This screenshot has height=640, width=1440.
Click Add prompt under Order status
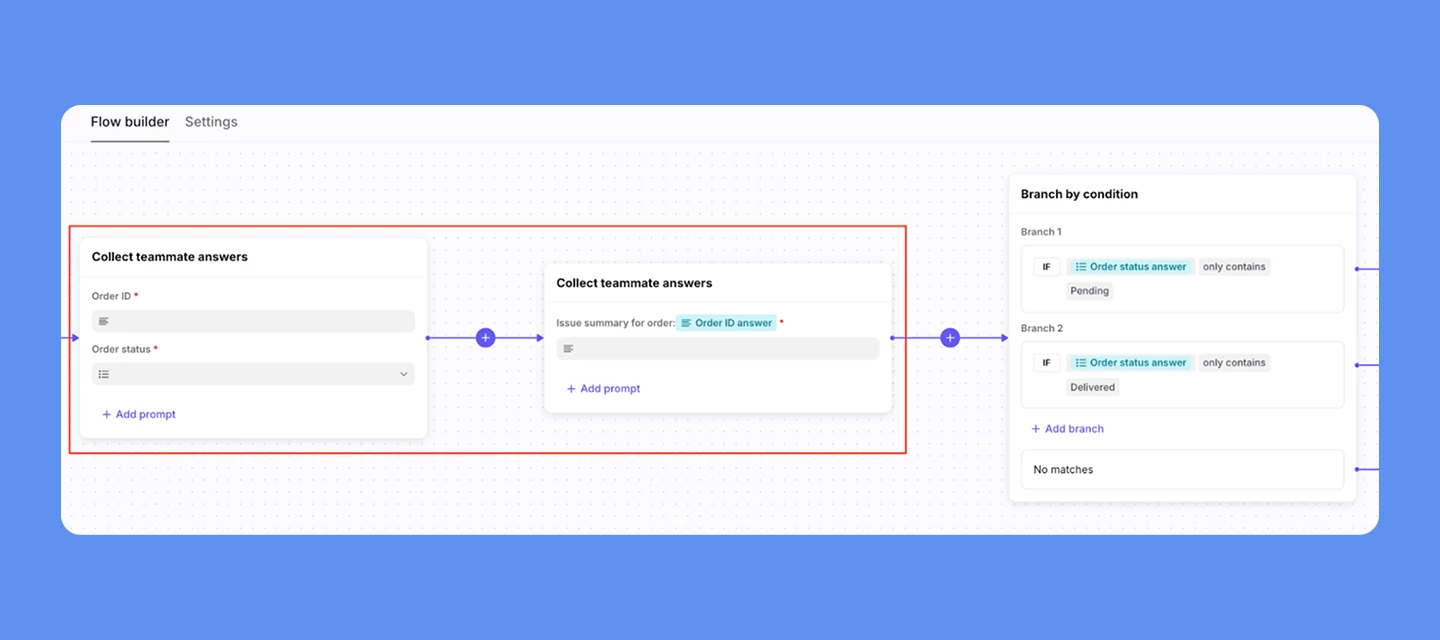[138, 413]
